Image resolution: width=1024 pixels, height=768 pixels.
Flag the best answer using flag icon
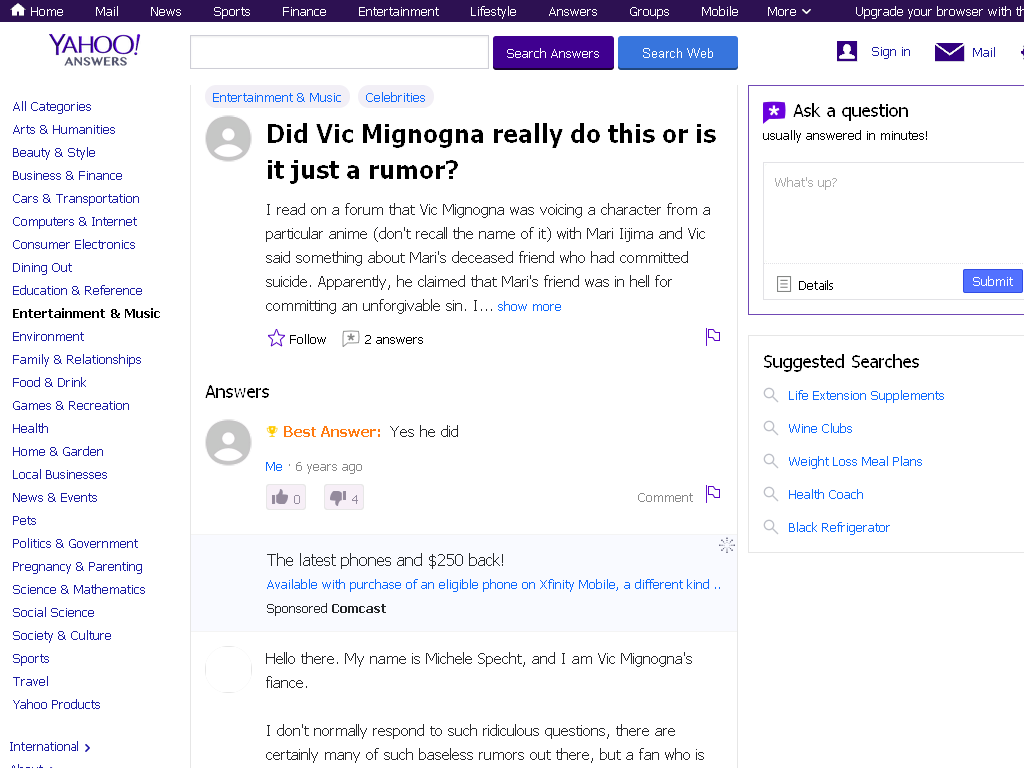click(712, 494)
